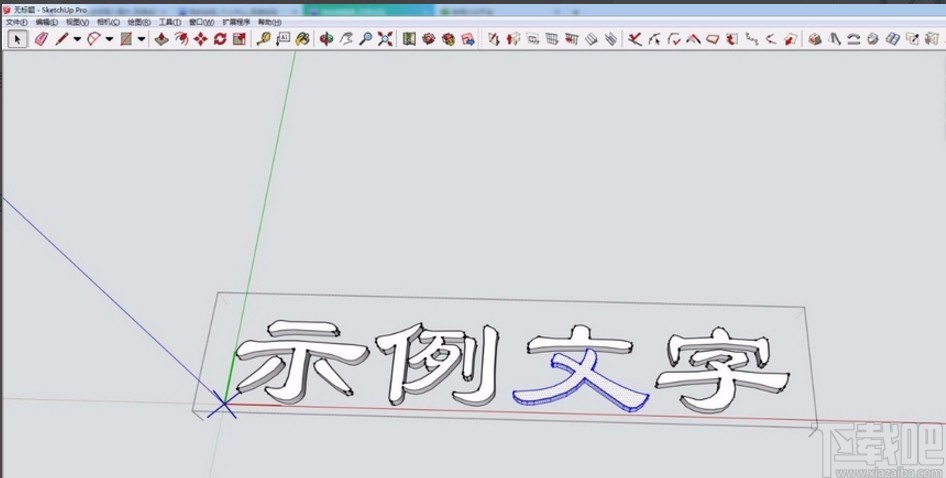Viewport: 946px width, 478px height.
Task: Select the Paint Bucket tool
Action: 302,39
